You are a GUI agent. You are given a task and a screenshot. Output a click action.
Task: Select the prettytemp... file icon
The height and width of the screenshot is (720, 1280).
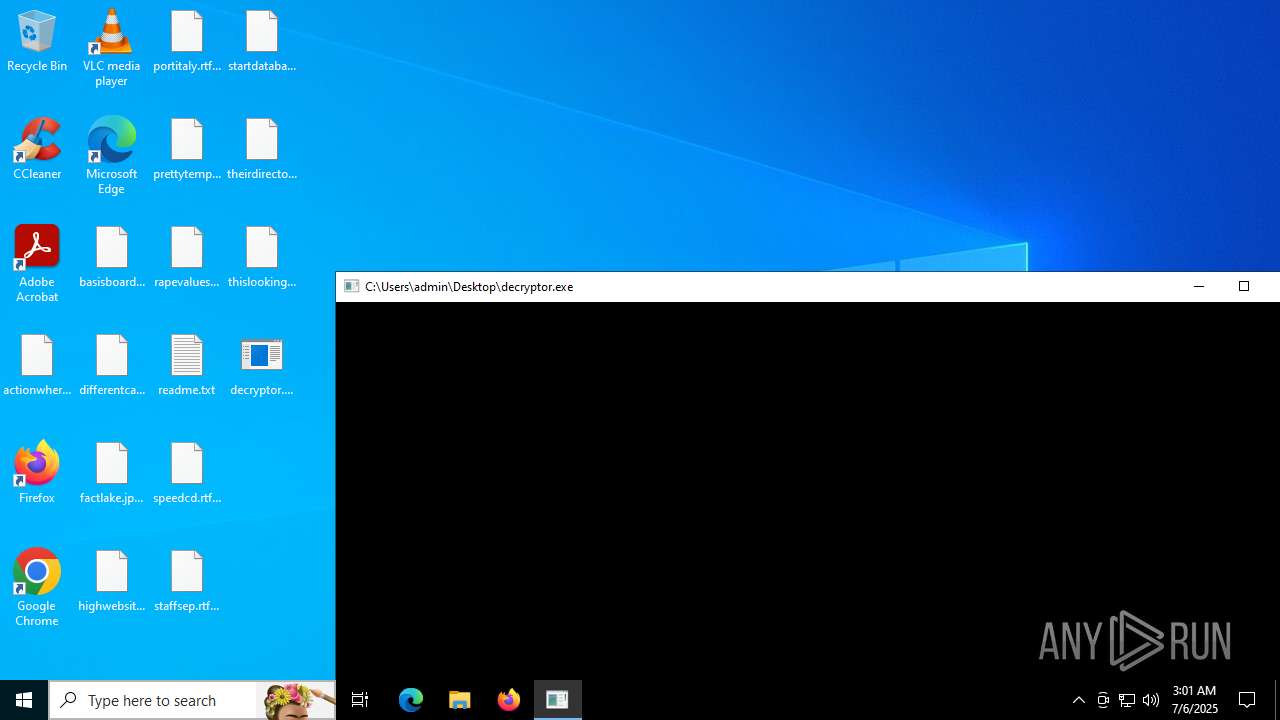[187, 150]
